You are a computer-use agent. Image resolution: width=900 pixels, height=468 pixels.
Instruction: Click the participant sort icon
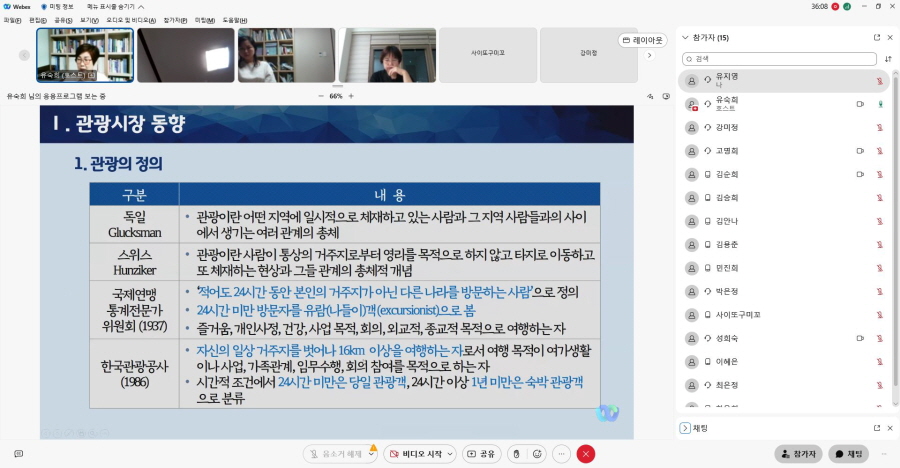point(888,59)
